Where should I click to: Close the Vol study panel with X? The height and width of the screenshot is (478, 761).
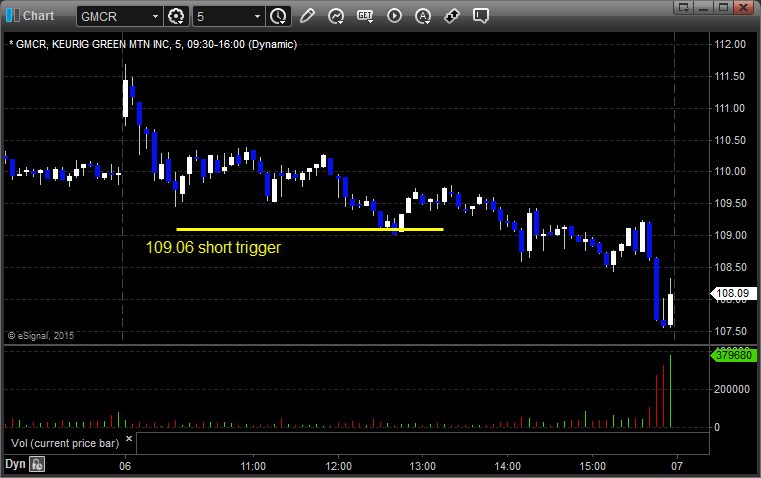(x=129, y=439)
